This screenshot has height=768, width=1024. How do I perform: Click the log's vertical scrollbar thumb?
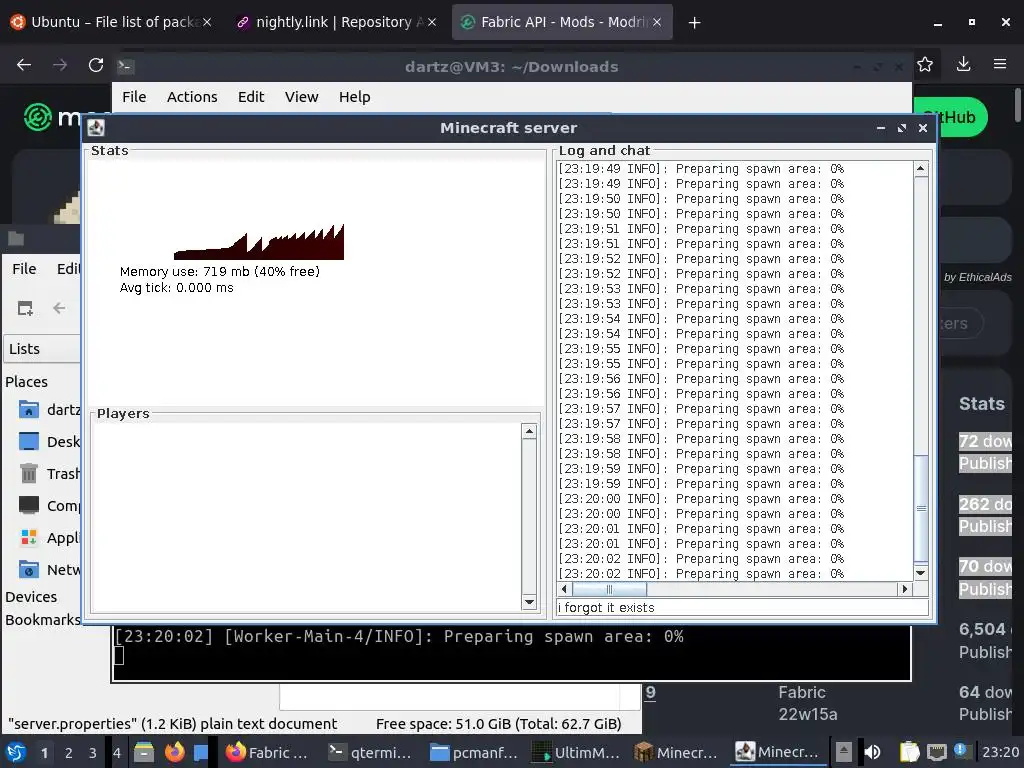pos(921,507)
